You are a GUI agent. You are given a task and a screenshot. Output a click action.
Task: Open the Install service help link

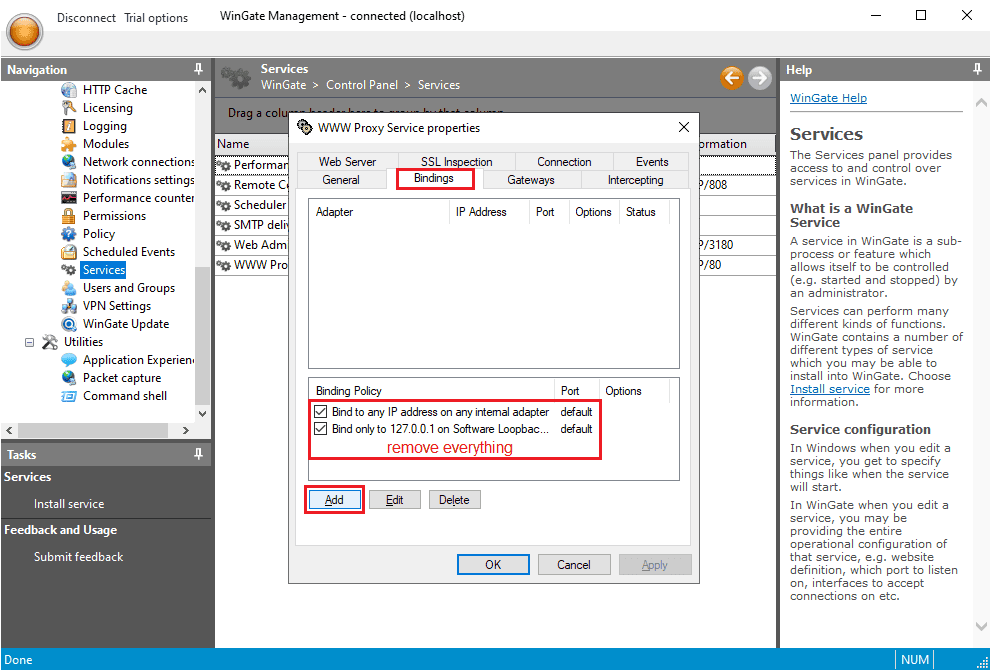pos(830,389)
